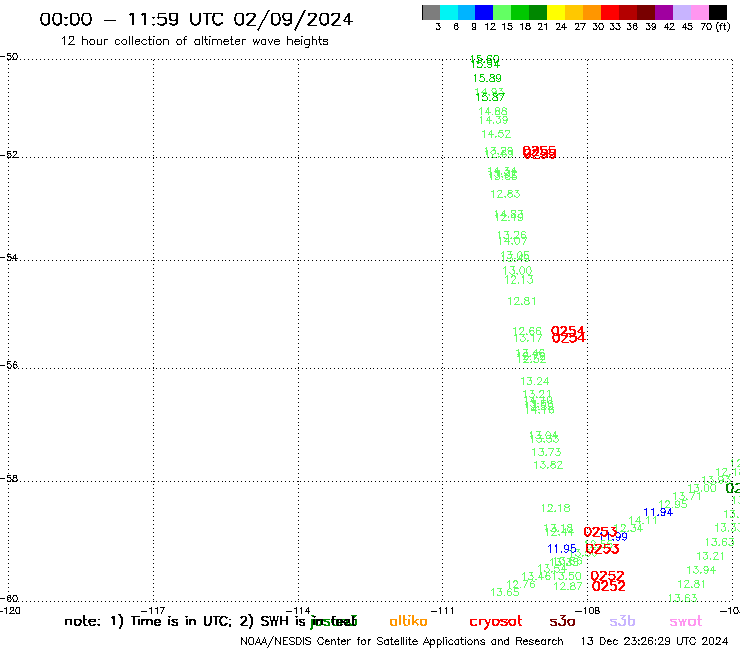Select the wave height value '13.24'
The width and height of the screenshot is (740, 650).
coord(535,381)
